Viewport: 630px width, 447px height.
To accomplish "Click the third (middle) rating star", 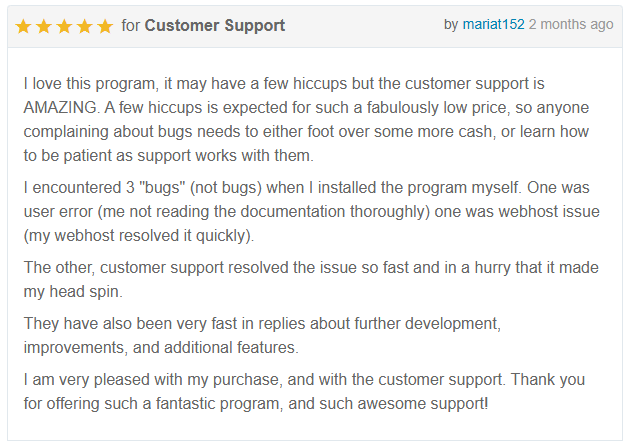I will (x=64, y=26).
